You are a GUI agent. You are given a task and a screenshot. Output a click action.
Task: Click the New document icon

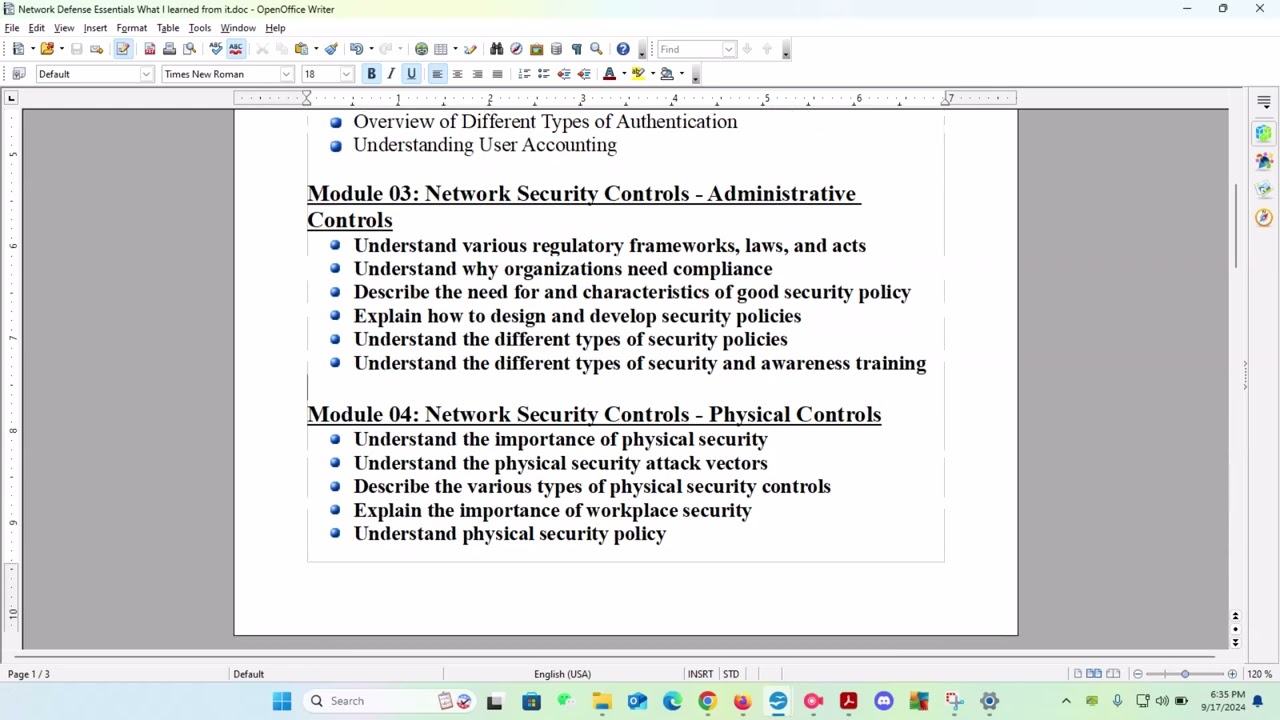click(x=18, y=49)
